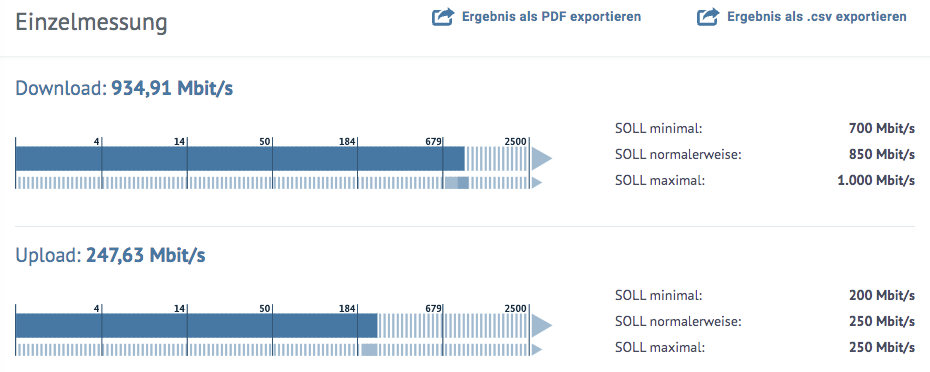930x372 pixels.
Task: Click the Download SOLL maximal 1.000 Mbit/s value
Action: (x=876, y=180)
